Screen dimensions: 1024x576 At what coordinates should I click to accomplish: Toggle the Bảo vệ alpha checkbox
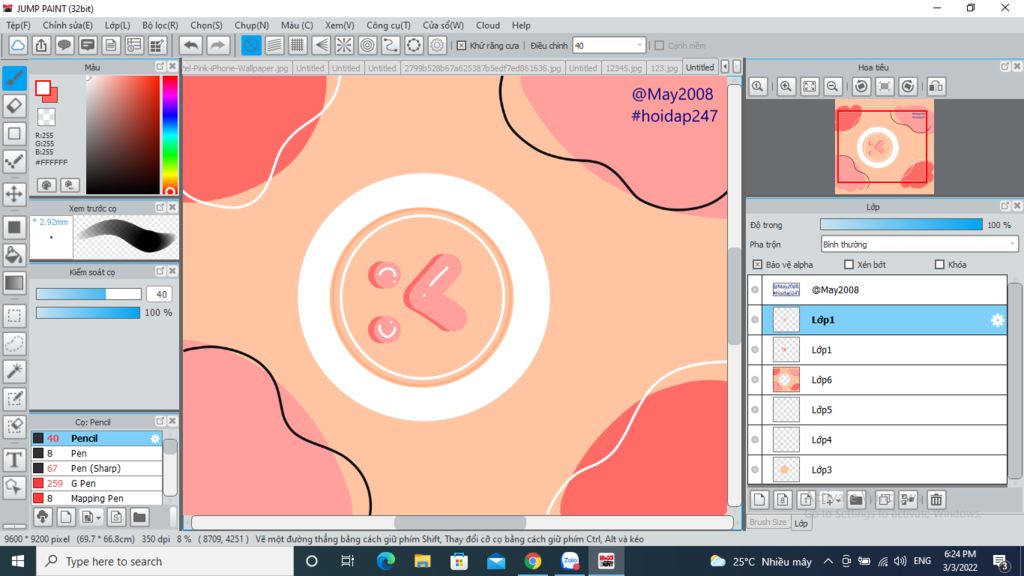[x=758, y=264]
